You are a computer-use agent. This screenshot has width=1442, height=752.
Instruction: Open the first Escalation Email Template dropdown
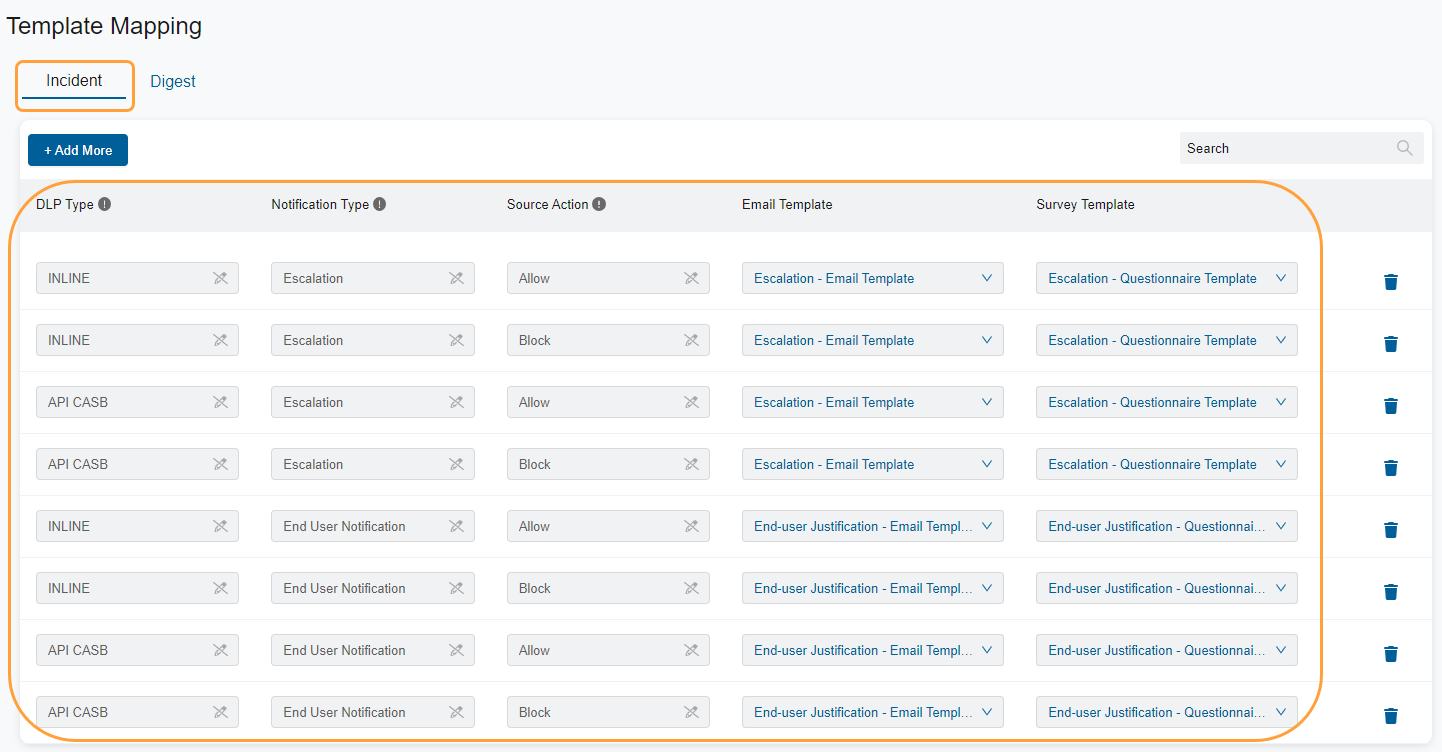[x=988, y=277]
